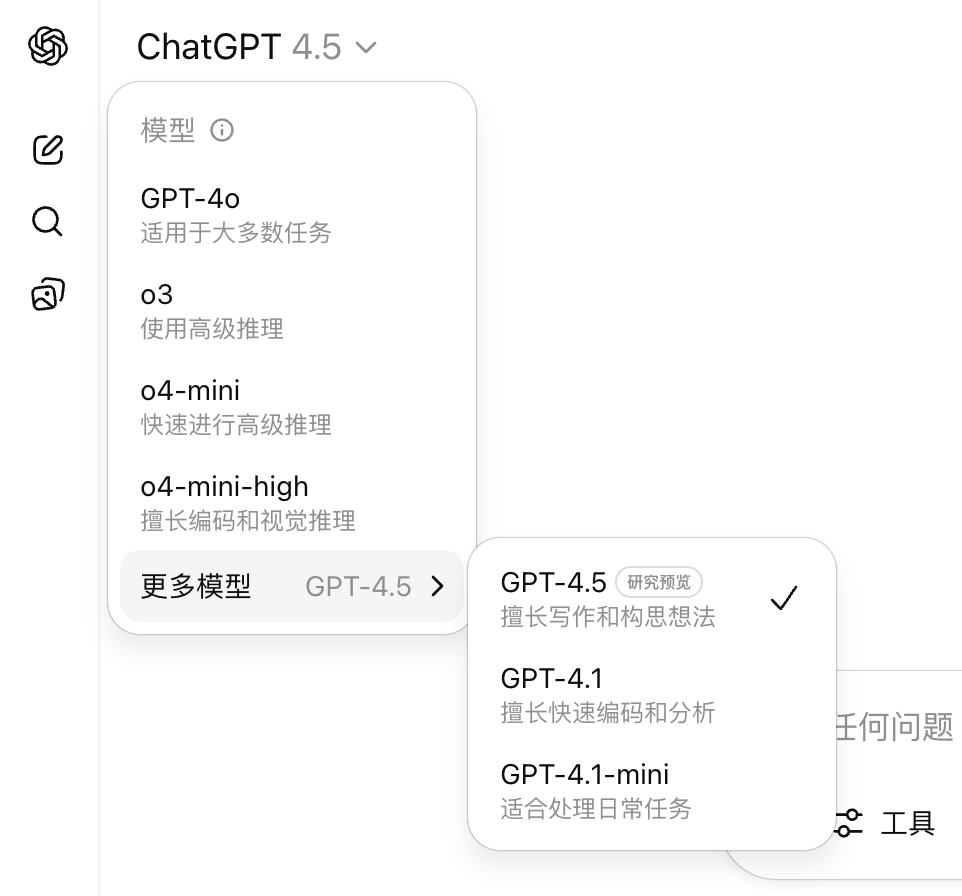Collapse the ChatGPT 4.5 model dropdown
The height and width of the screenshot is (896, 962).
pyautogui.click(x=256, y=47)
